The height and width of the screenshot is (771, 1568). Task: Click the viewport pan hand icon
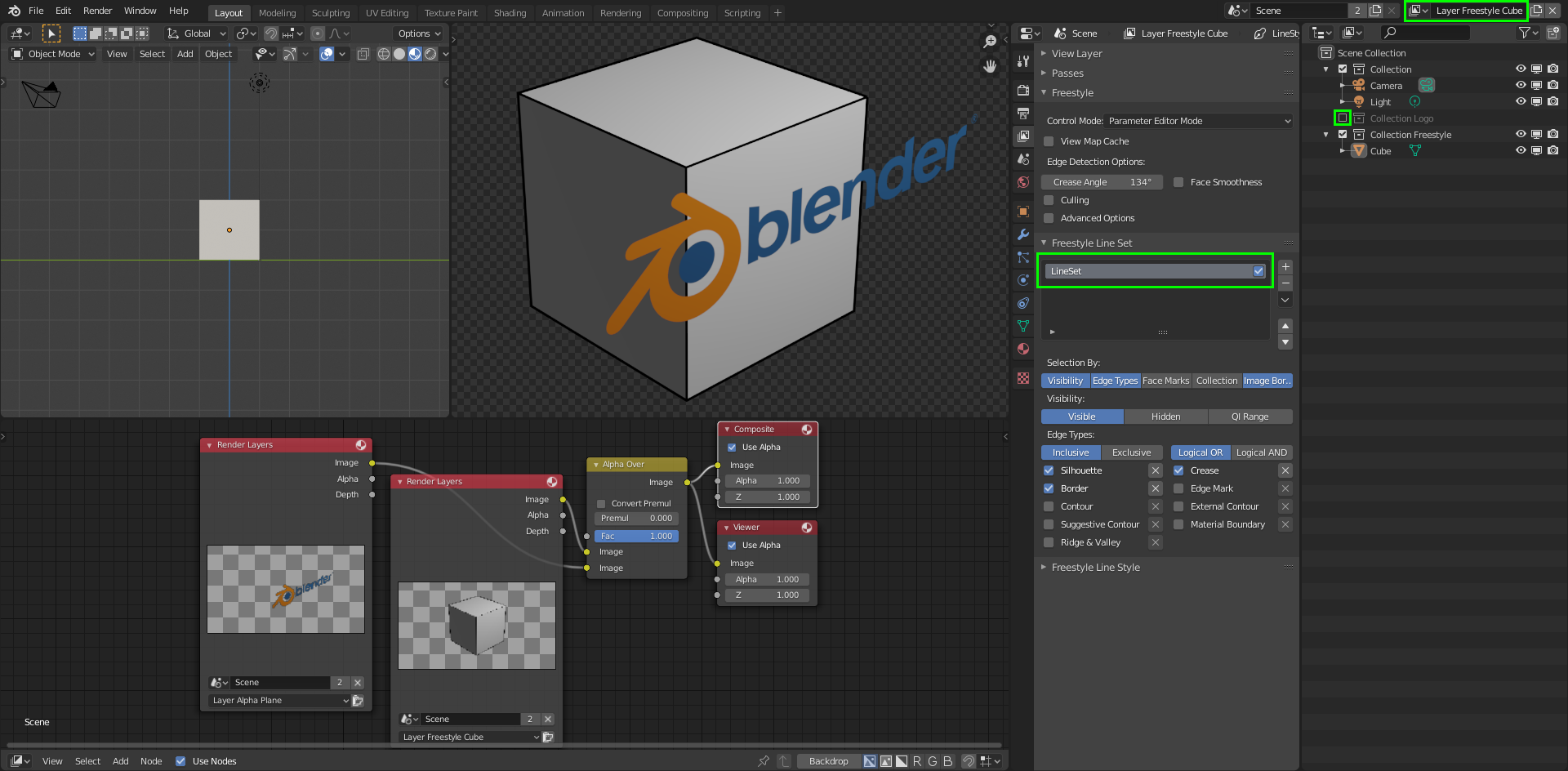990,66
